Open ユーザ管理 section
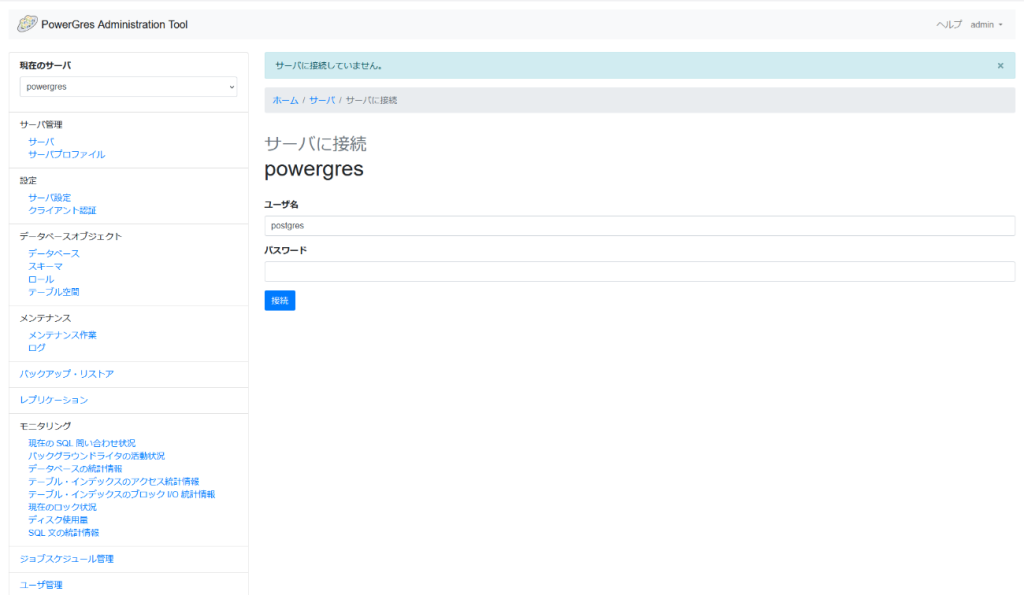The width and height of the screenshot is (1024, 595). coord(41,585)
